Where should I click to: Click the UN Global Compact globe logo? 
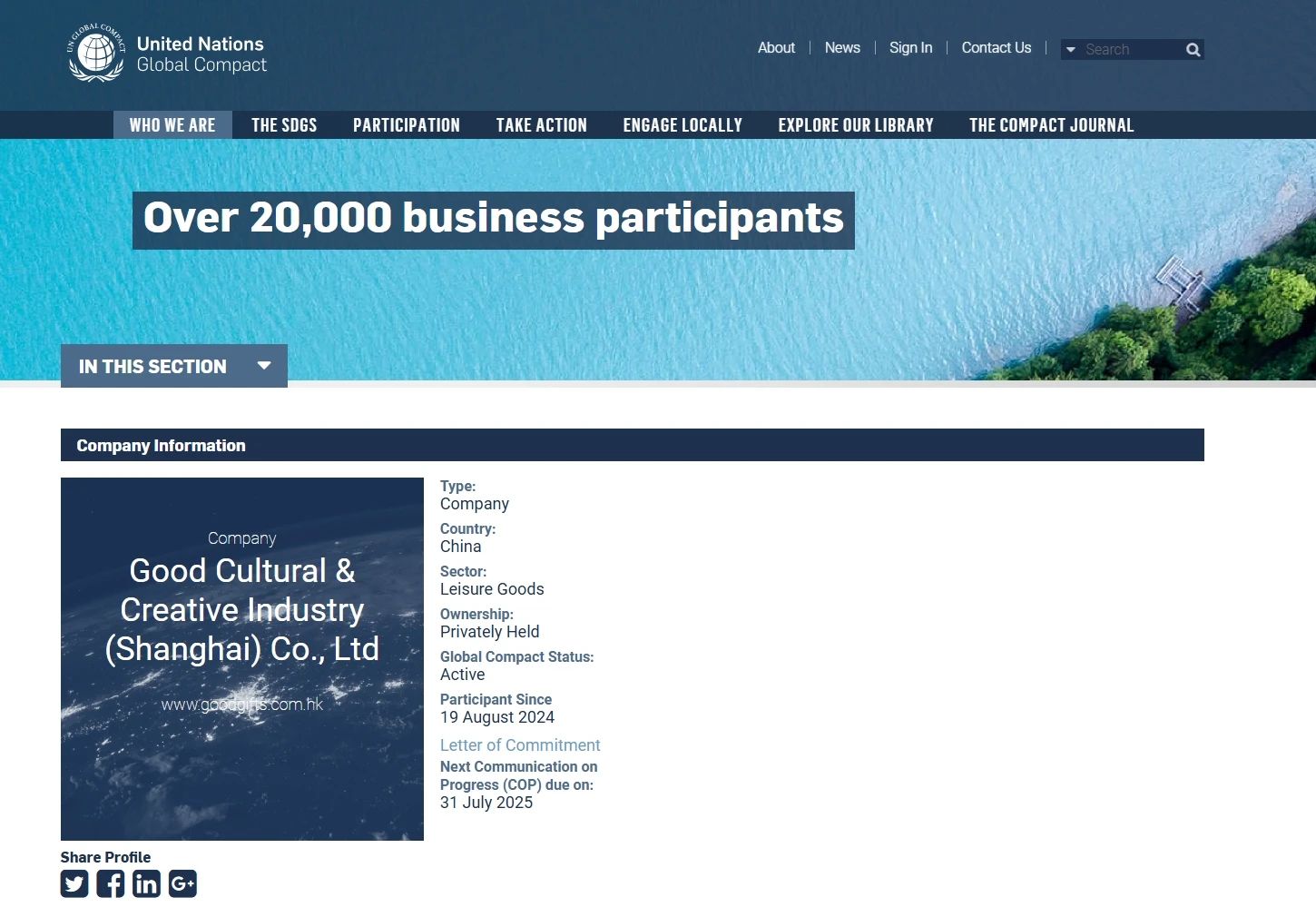point(95,54)
